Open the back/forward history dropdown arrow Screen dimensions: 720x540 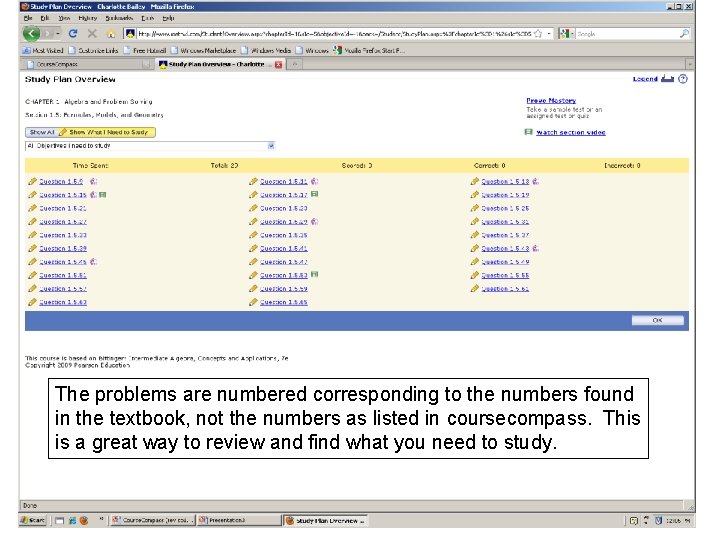coord(58,34)
